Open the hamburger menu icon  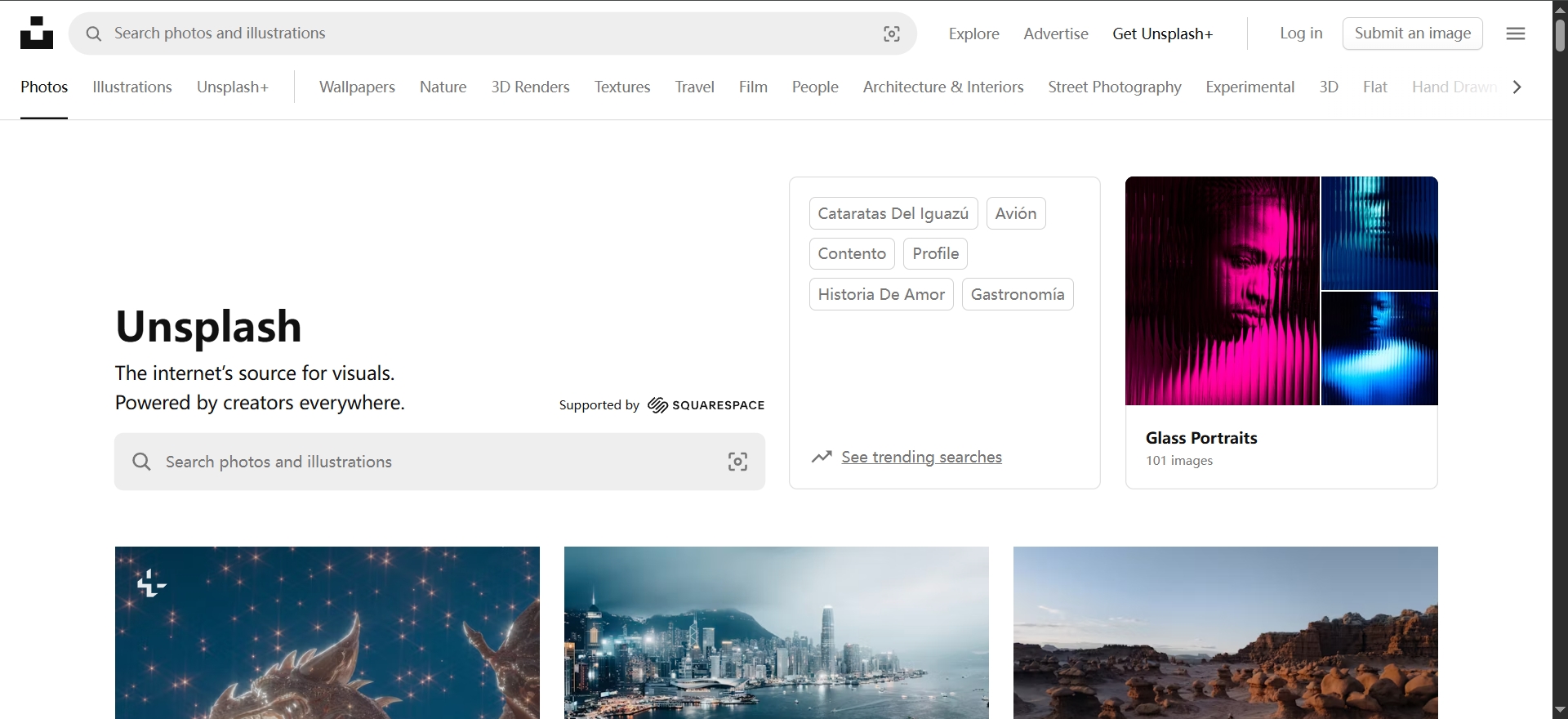click(x=1516, y=33)
